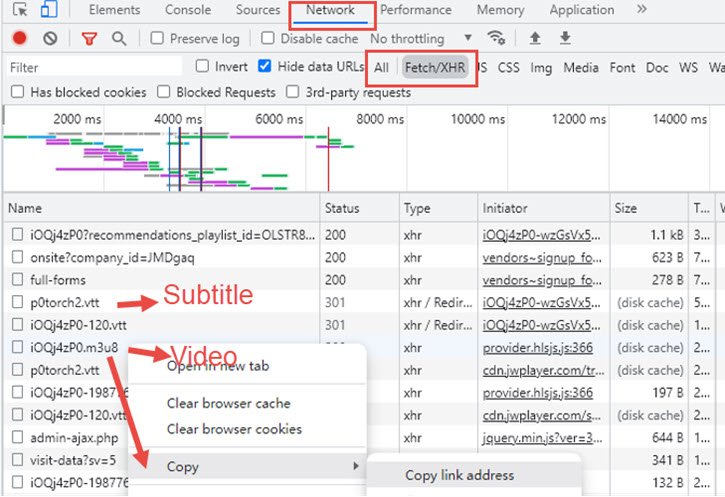Switch to the Network tab
The image size is (725, 497).
330,10
